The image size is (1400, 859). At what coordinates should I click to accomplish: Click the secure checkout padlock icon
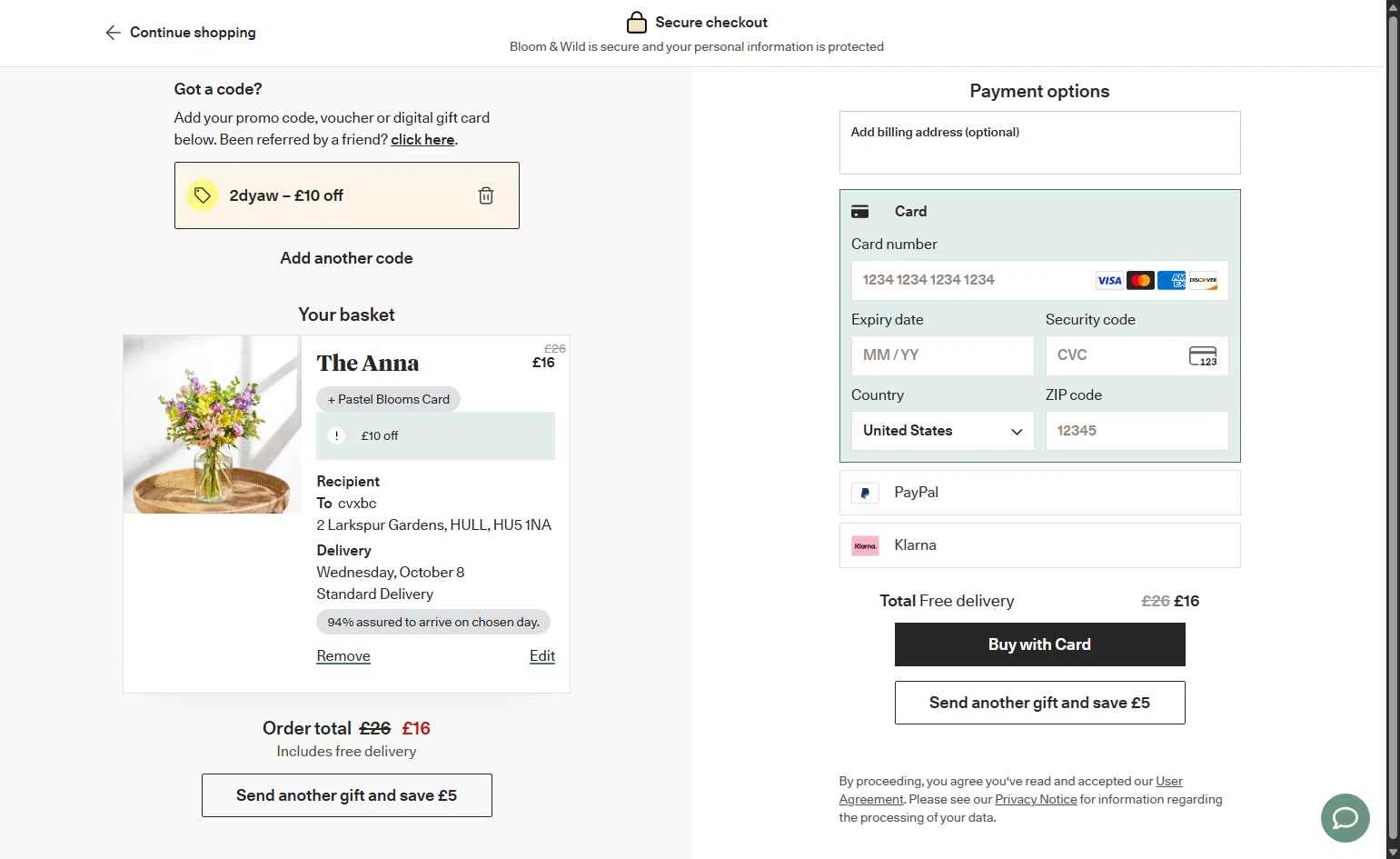pyautogui.click(x=636, y=23)
